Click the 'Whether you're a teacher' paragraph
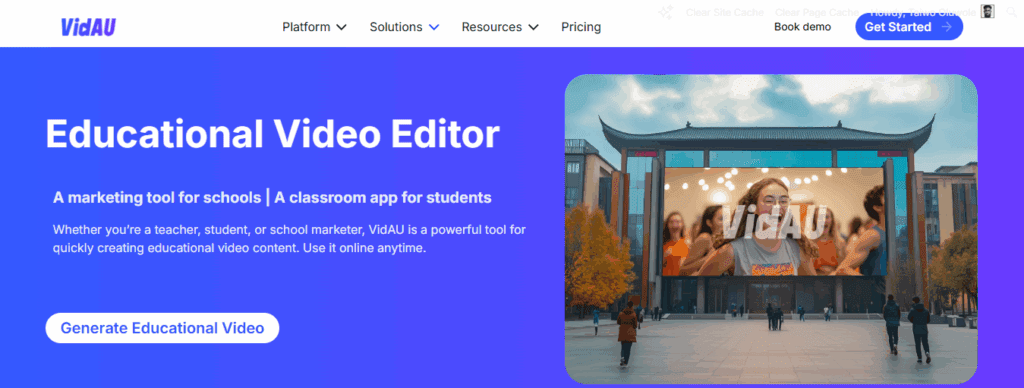1024x388 pixels. (289, 240)
